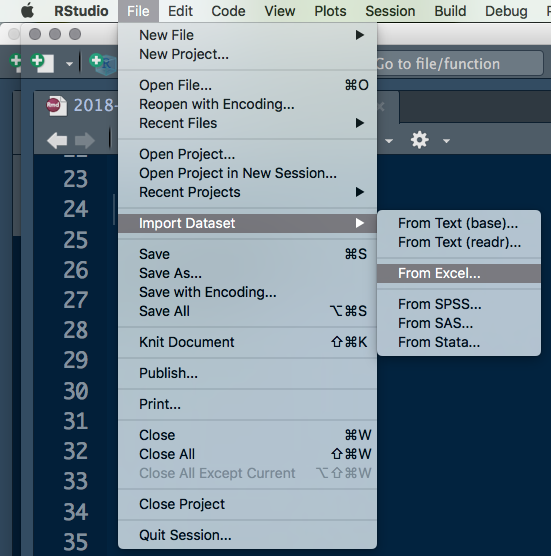
Task: Choose Quit Session... entry
Action: [247, 535]
